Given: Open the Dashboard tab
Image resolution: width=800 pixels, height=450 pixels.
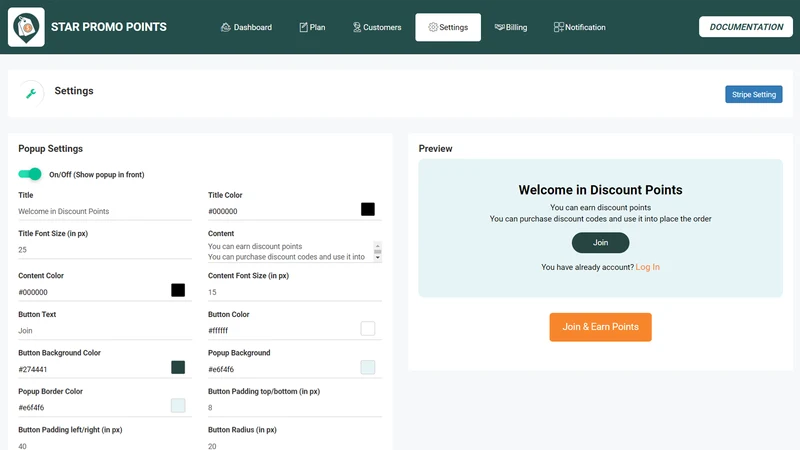Looking at the screenshot, I should [246, 27].
